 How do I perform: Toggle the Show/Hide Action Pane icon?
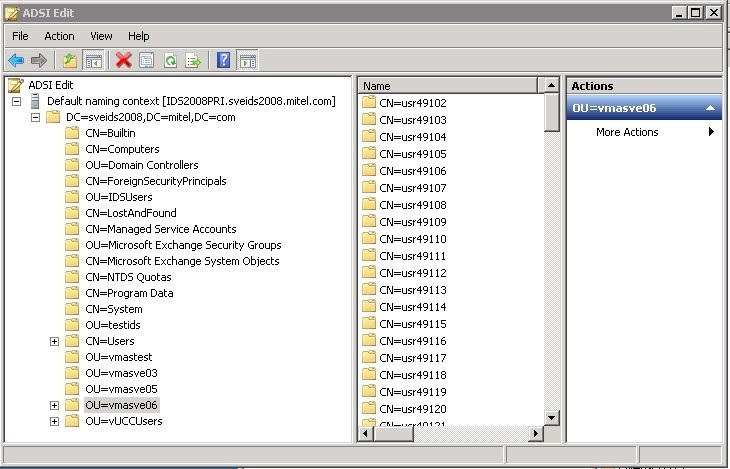pyautogui.click(x=247, y=61)
